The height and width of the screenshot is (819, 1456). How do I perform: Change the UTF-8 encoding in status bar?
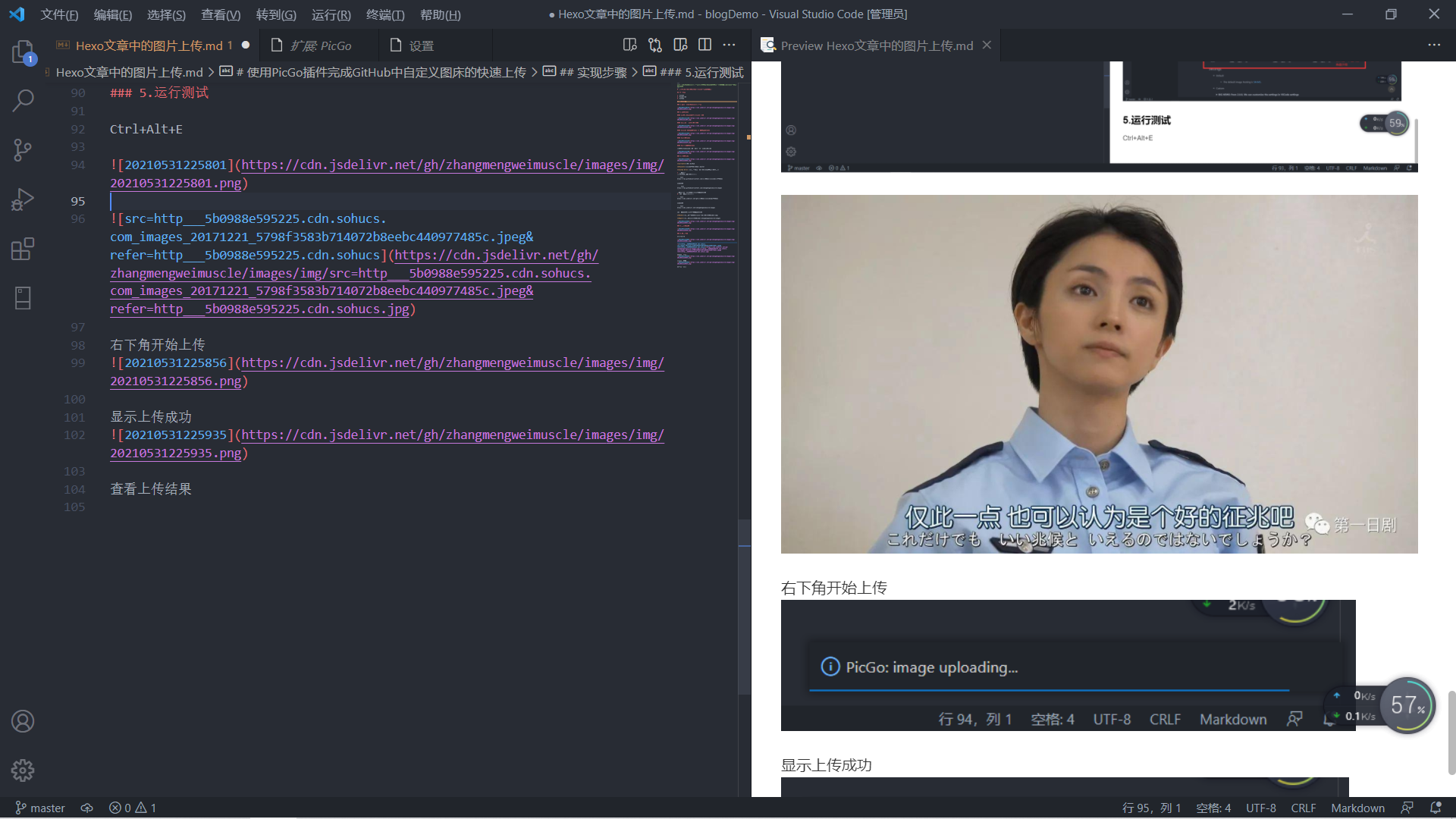point(1260,808)
